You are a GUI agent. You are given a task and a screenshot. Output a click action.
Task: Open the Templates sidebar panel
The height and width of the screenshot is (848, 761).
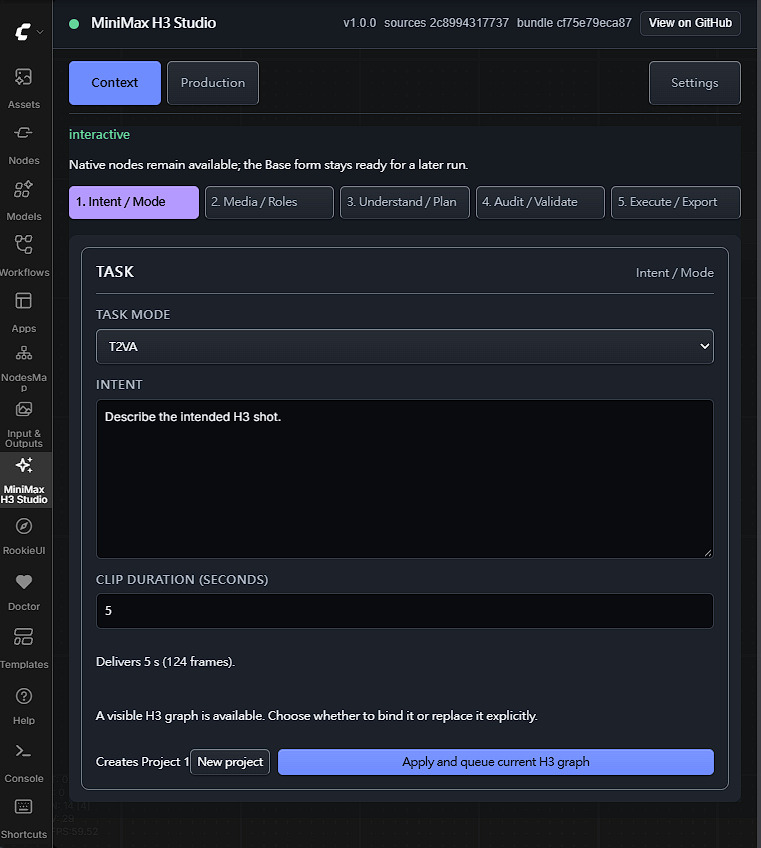click(24, 648)
